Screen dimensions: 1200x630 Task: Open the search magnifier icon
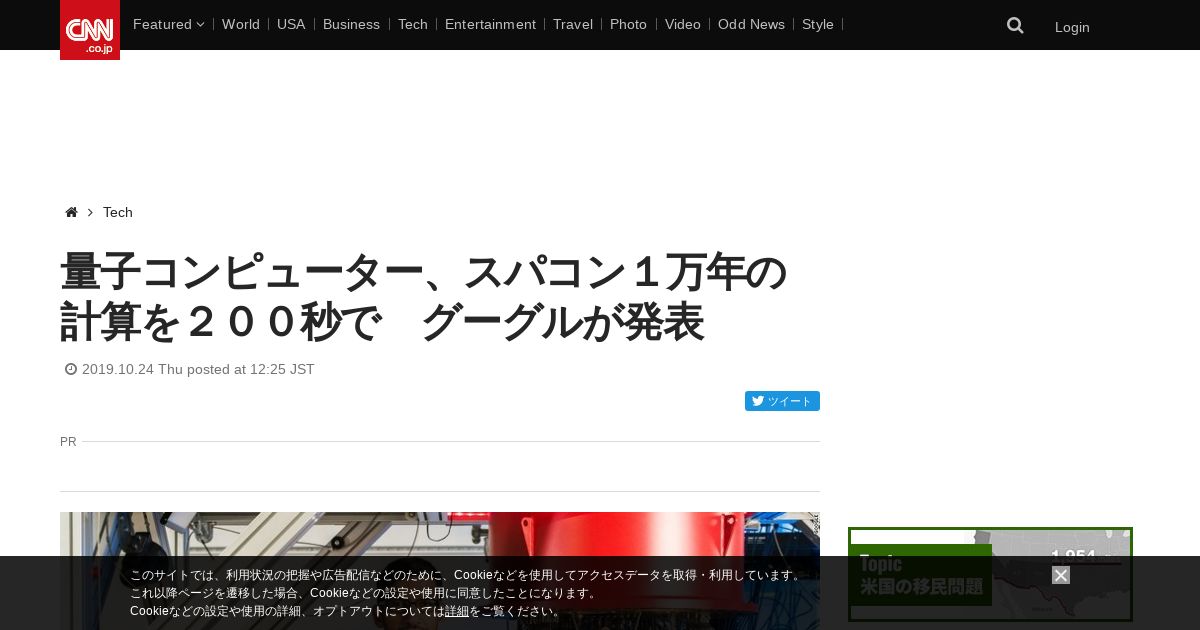point(1015,26)
